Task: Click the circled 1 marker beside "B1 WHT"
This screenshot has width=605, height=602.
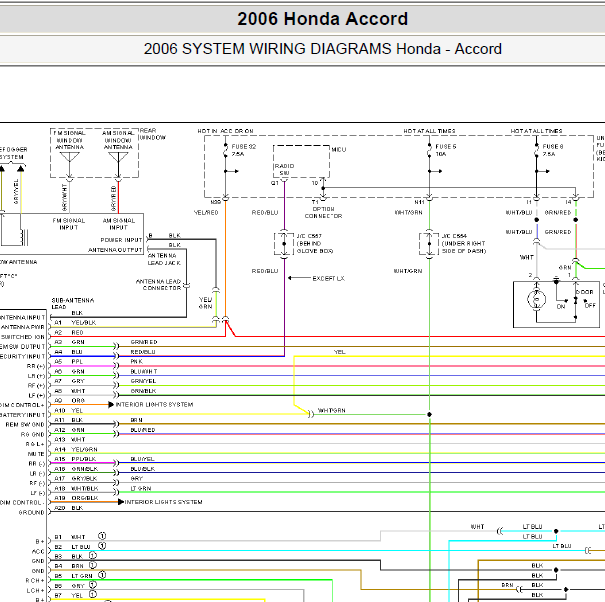Action: [102, 536]
